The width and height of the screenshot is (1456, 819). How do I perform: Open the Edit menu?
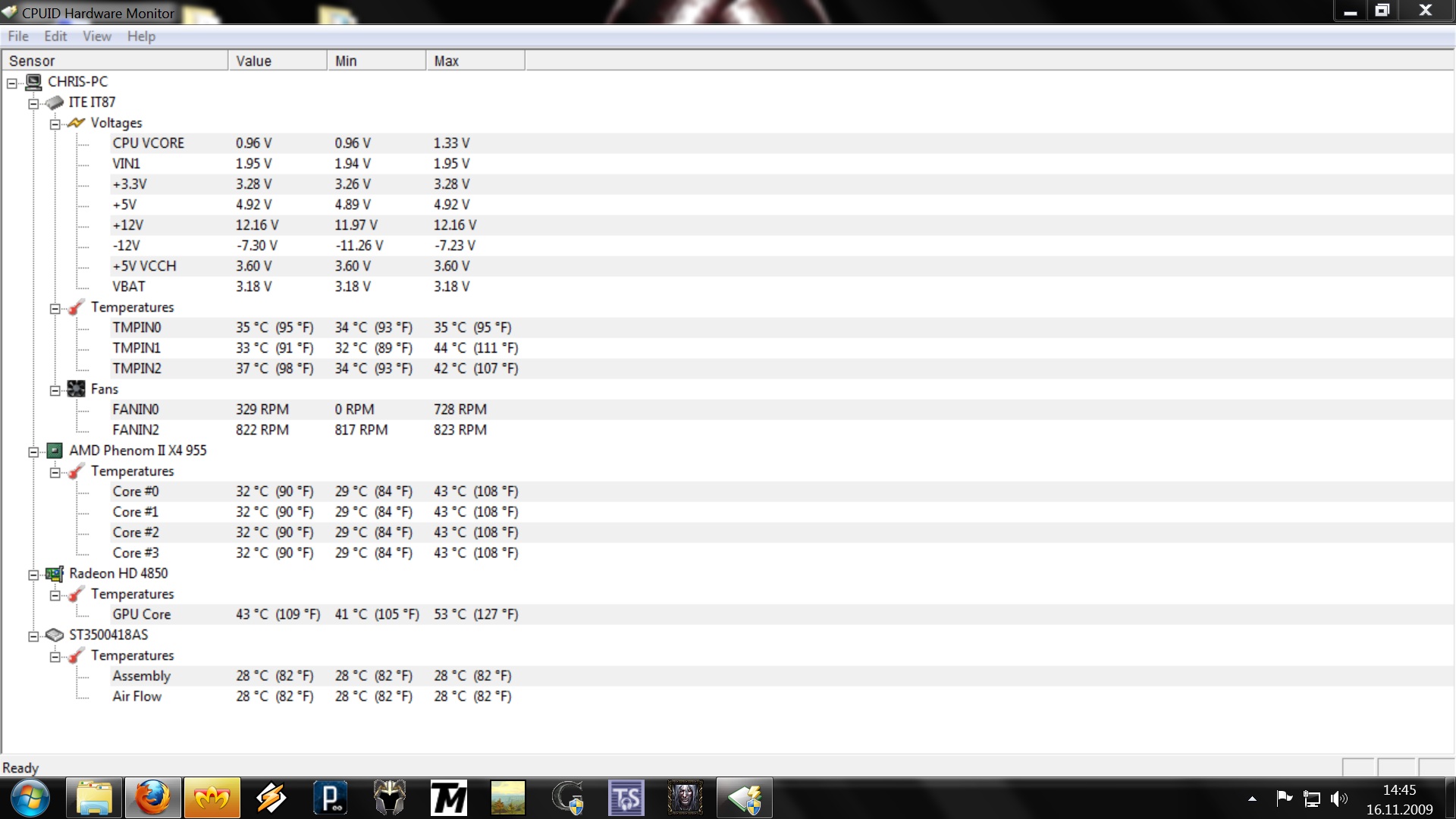click(55, 36)
